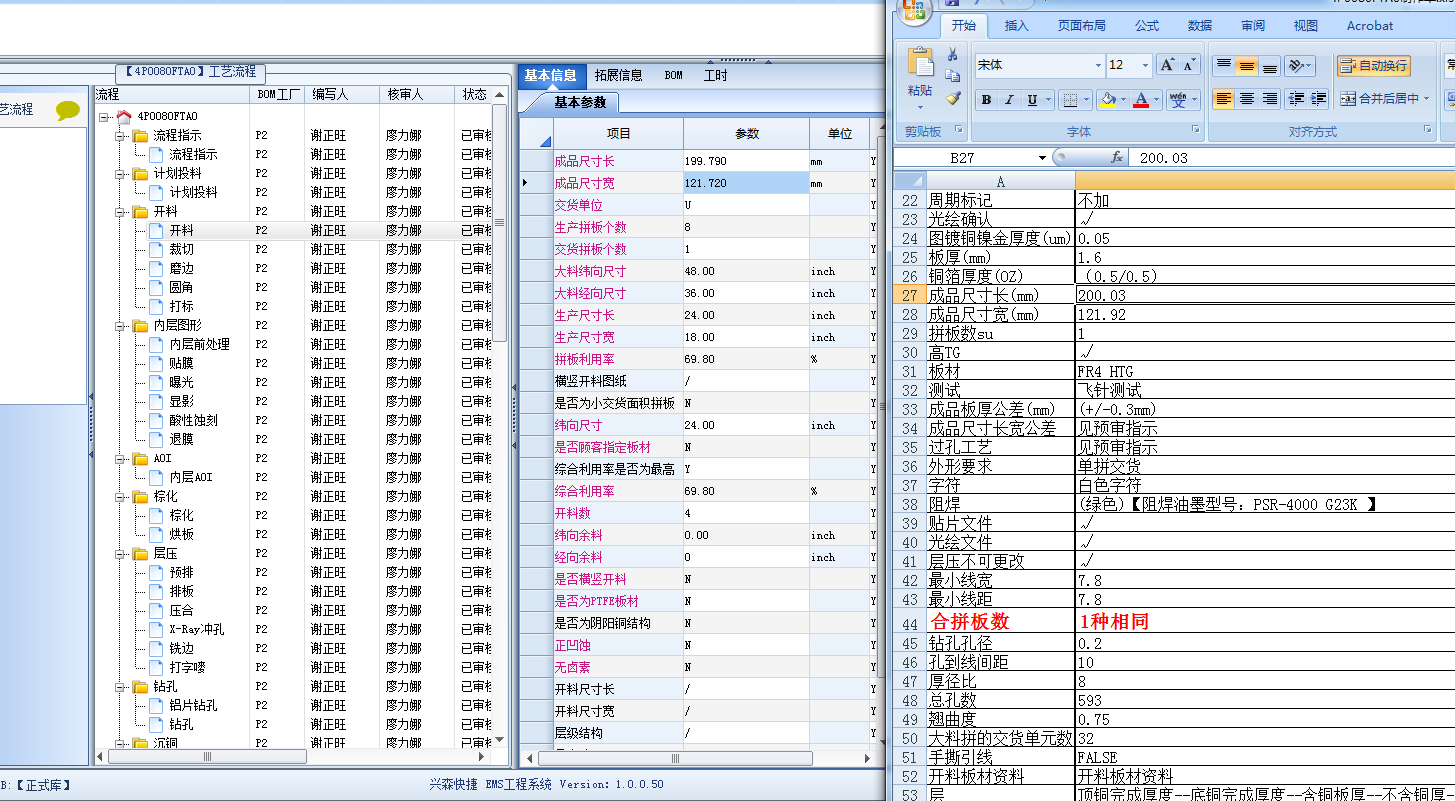Click Excel cell 板材 FR4 HTG
The width and height of the screenshot is (1455, 801).
click(1265, 371)
